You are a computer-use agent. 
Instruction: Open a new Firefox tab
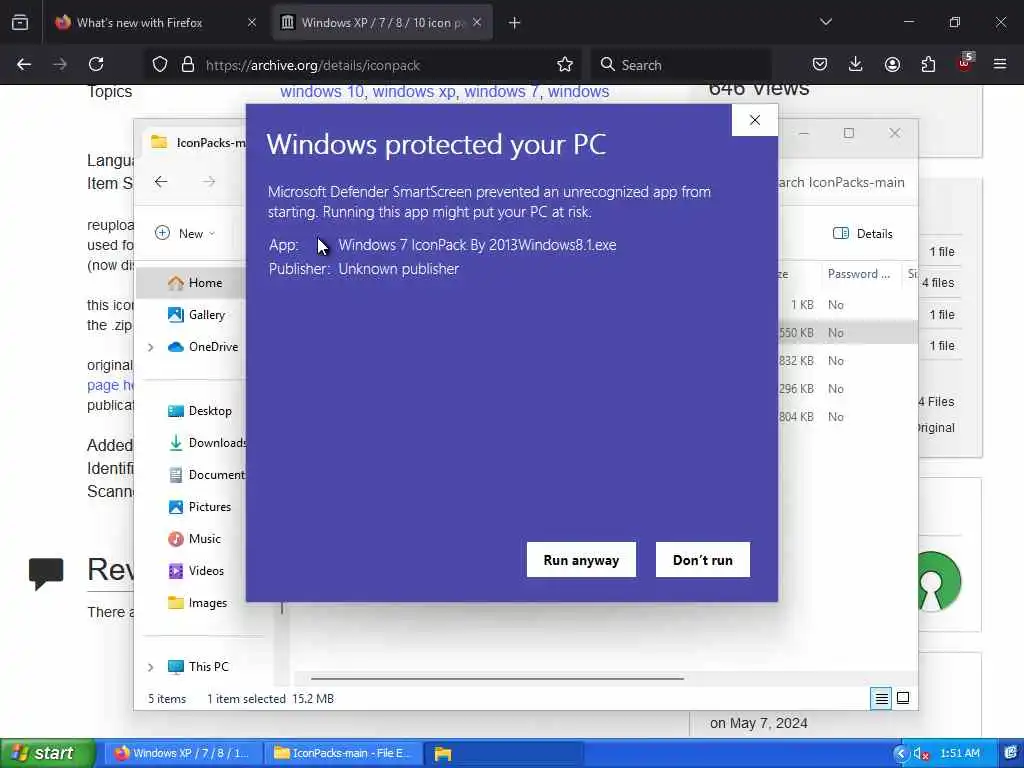[515, 23]
